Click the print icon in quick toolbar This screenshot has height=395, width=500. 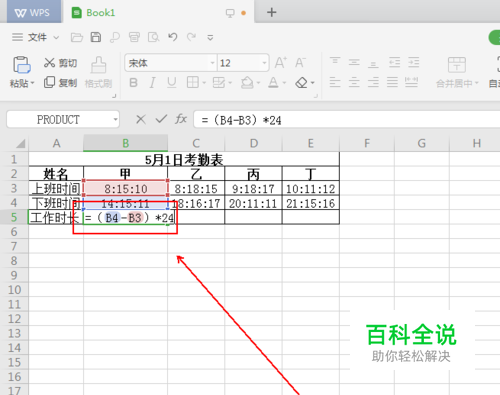pyautogui.click(x=134, y=37)
